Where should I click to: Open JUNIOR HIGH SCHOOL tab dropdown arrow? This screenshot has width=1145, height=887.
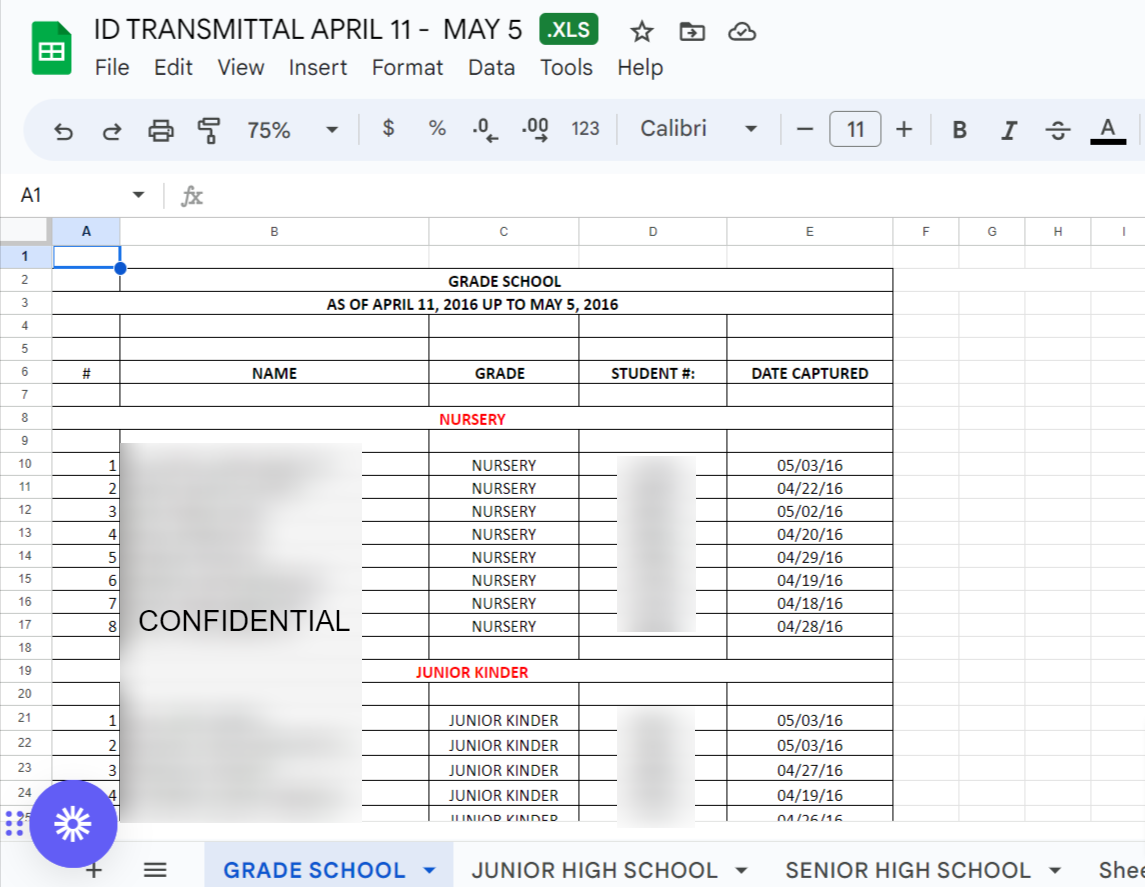coord(740,870)
